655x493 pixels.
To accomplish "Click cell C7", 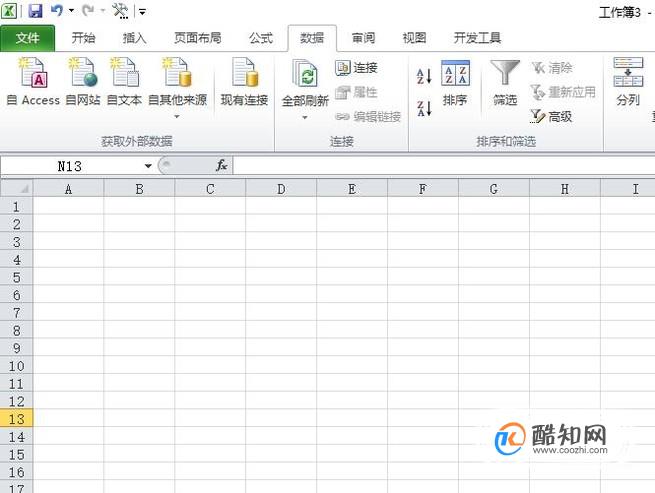I will pos(210,313).
